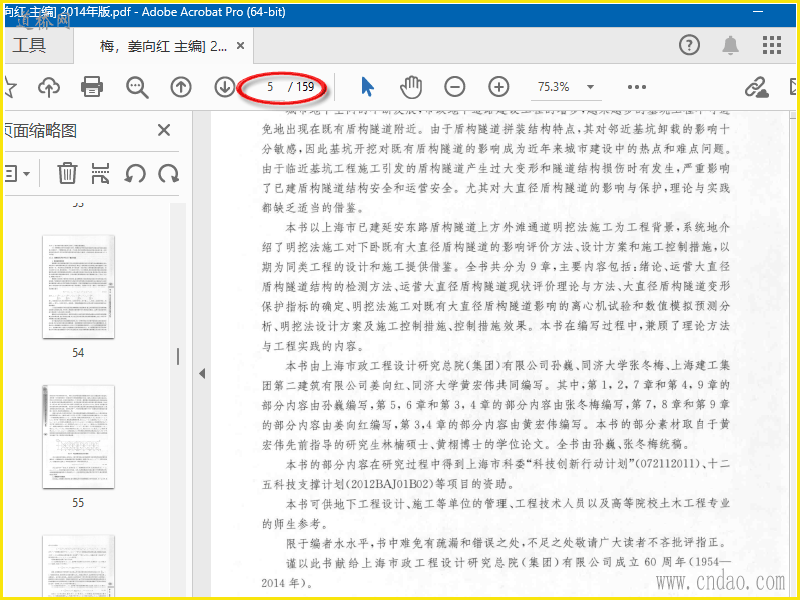Open the 工具 tab
The height and width of the screenshot is (600, 800).
[29, 45]
